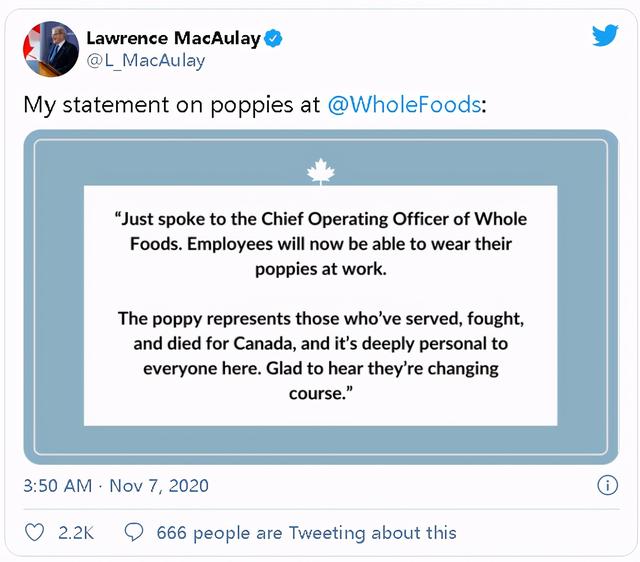Open the @L_MacAulay handle link
This screenshot has height=562, width=640.
[146, 61]
